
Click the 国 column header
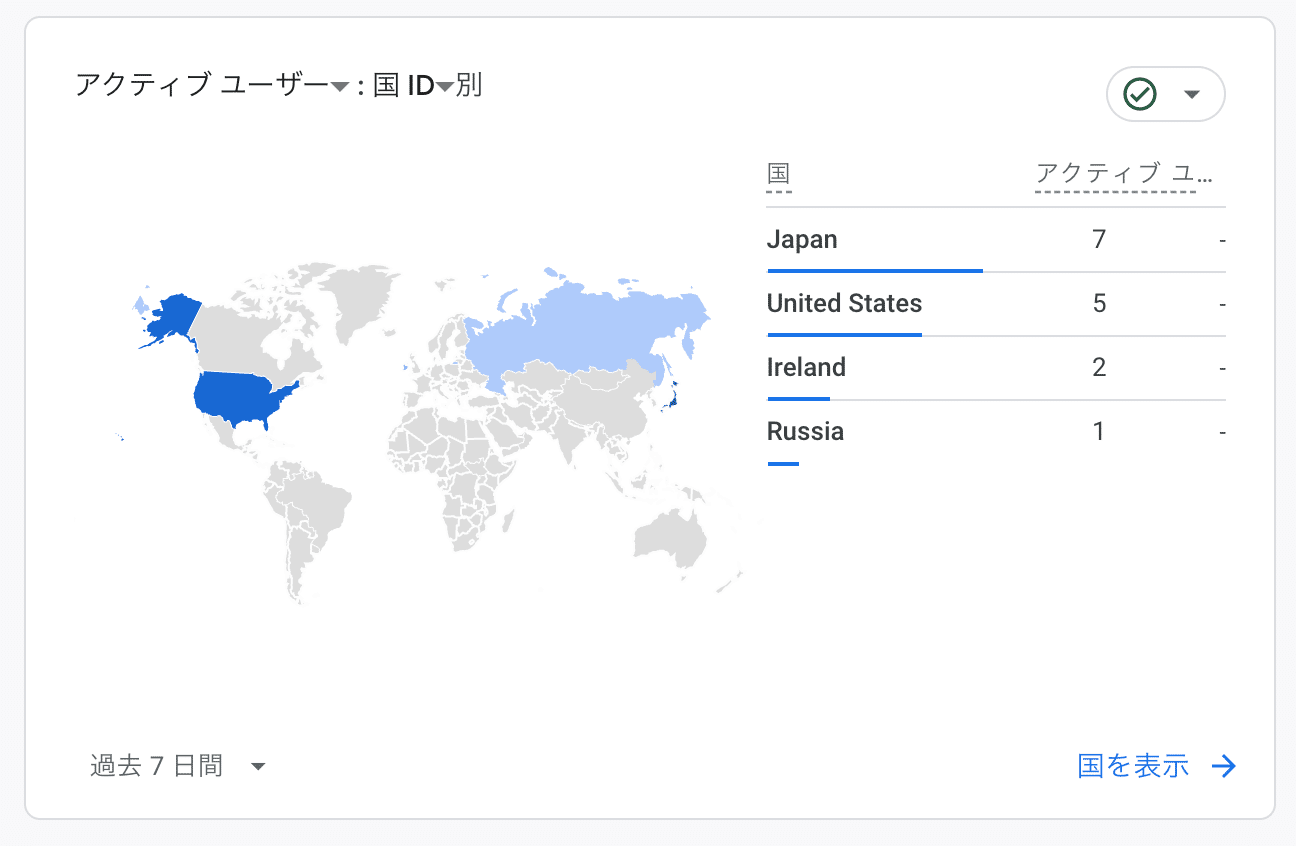point(778,175)
